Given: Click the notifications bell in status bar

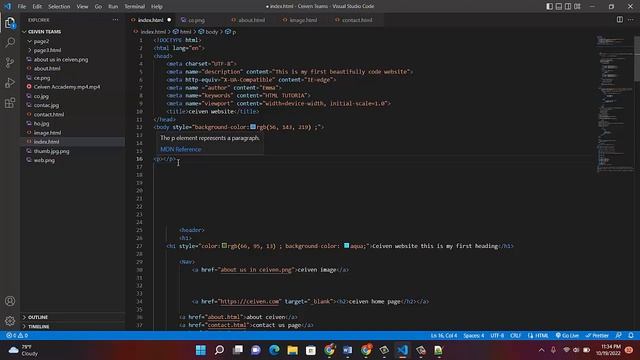Looking at the screenshot, I should coord(631,336).
